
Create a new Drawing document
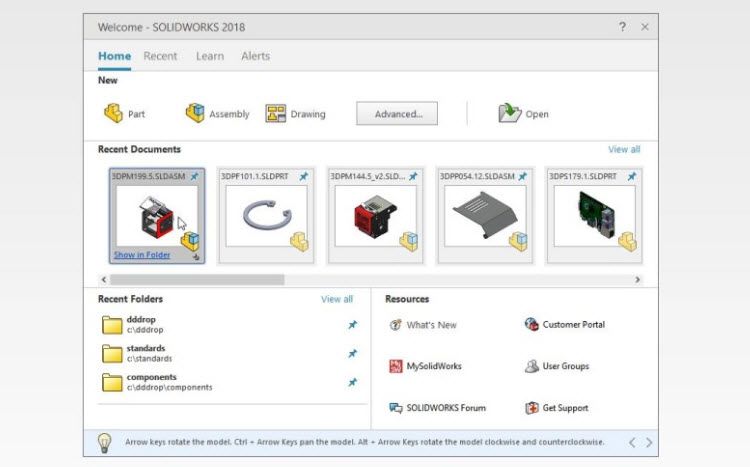tap(295, 113)
